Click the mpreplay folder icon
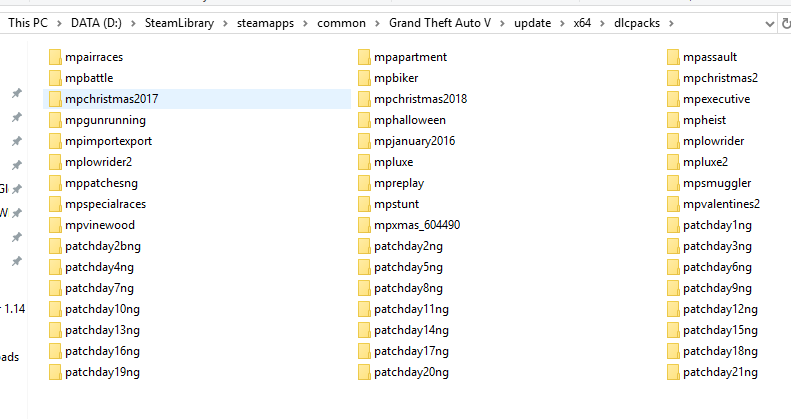791x419 pixels. (x=364, y=183)
